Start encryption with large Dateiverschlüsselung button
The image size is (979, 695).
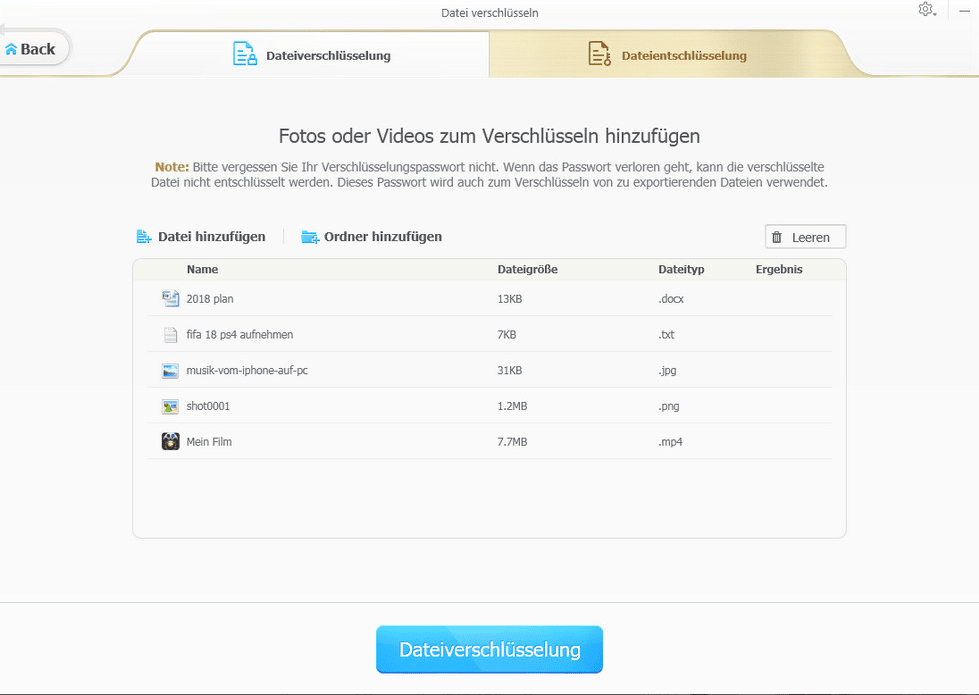tap(489, 650)
